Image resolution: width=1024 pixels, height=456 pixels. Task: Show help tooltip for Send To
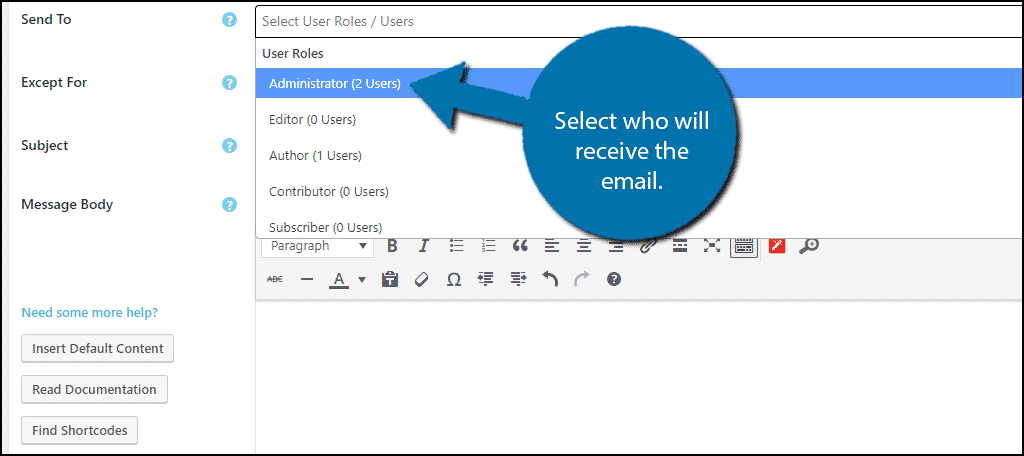click(229, 20)
